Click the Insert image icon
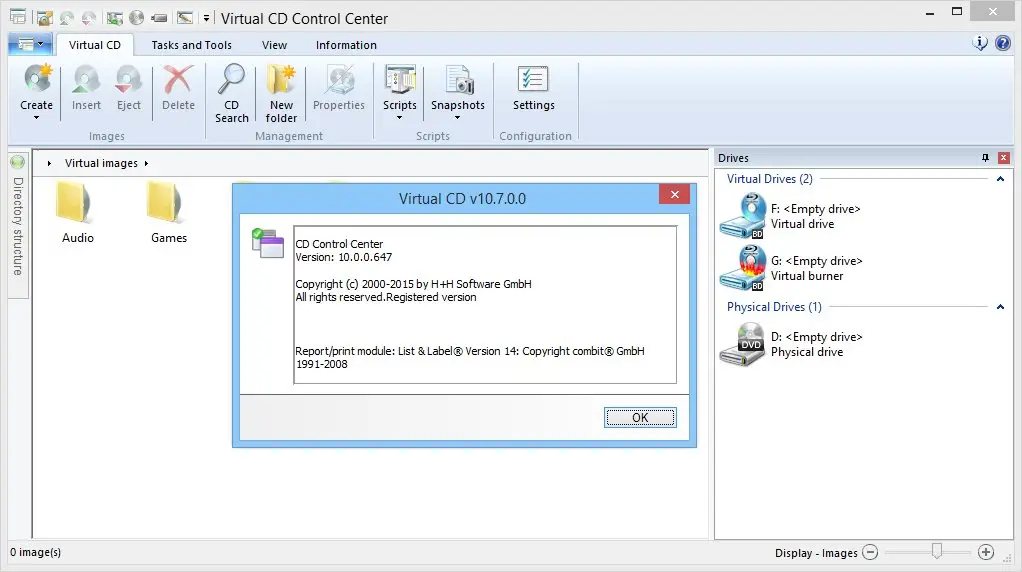 [86, 79]
